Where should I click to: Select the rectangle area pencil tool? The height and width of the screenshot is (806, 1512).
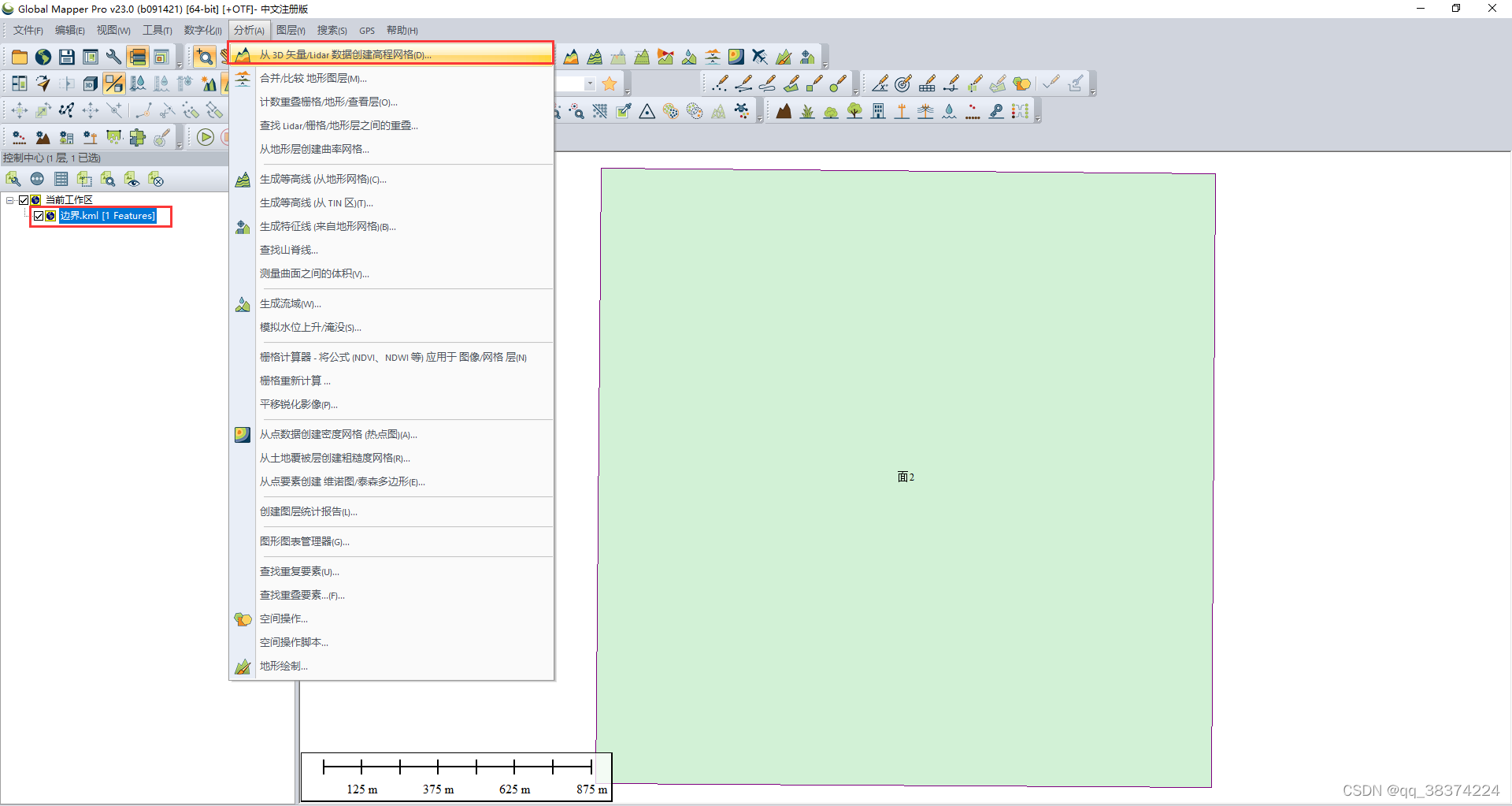(x=815, y=84)
